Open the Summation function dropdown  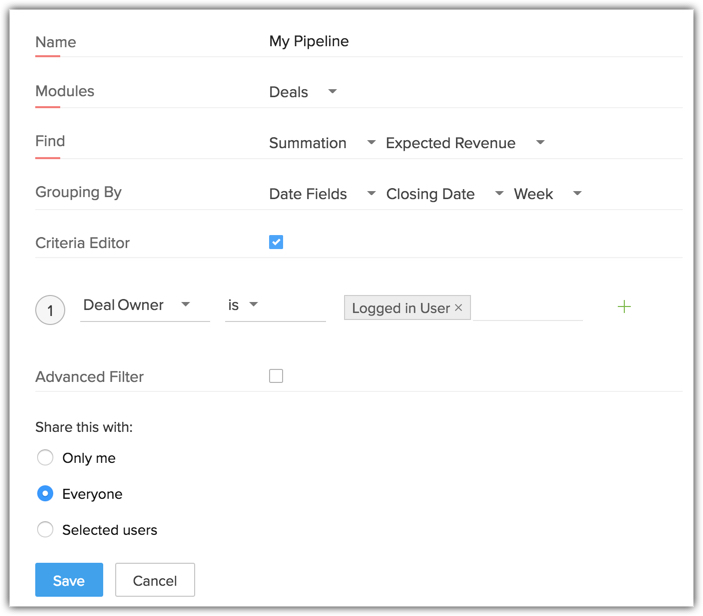[322, 143]
